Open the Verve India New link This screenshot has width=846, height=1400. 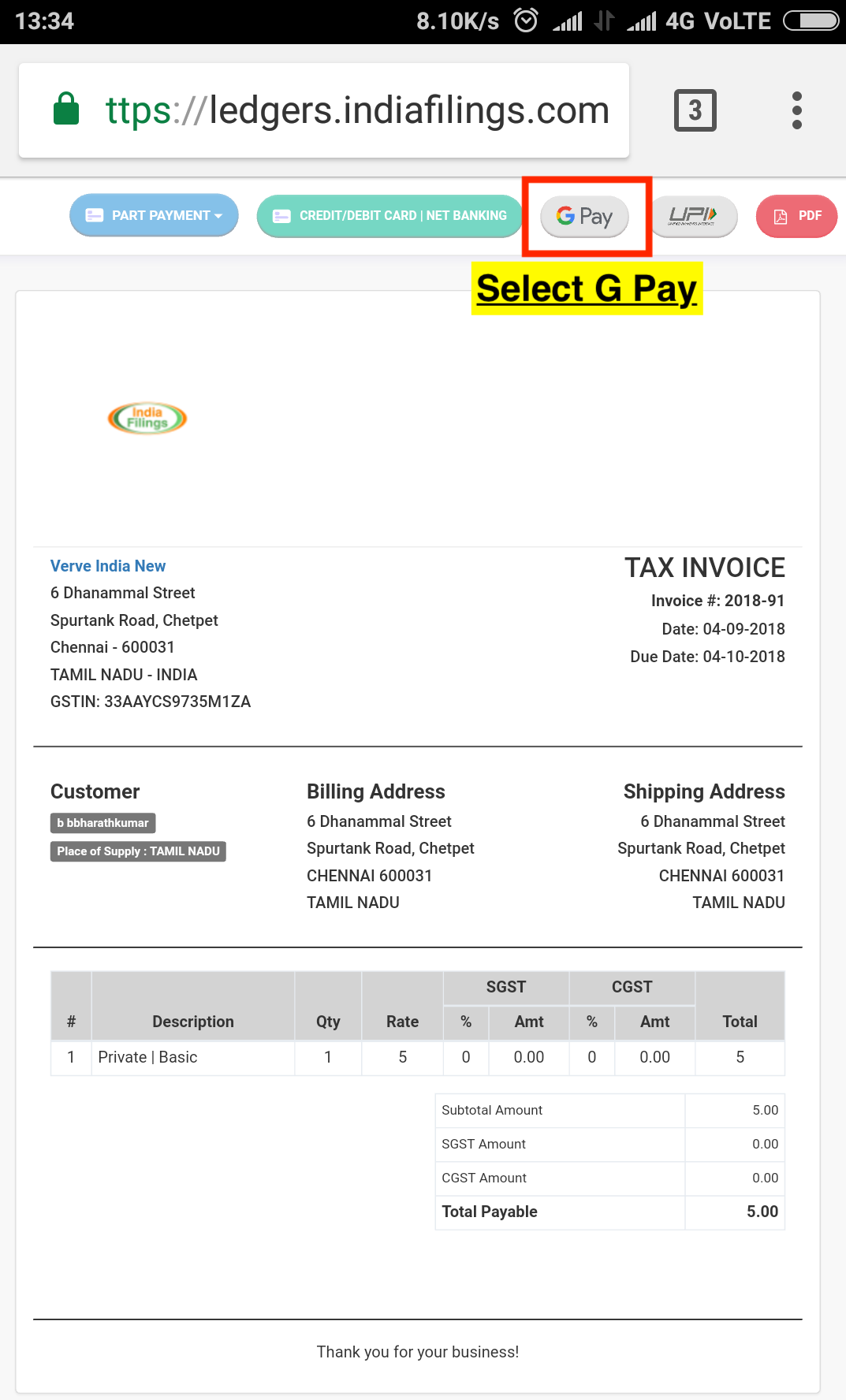(108, 566)
